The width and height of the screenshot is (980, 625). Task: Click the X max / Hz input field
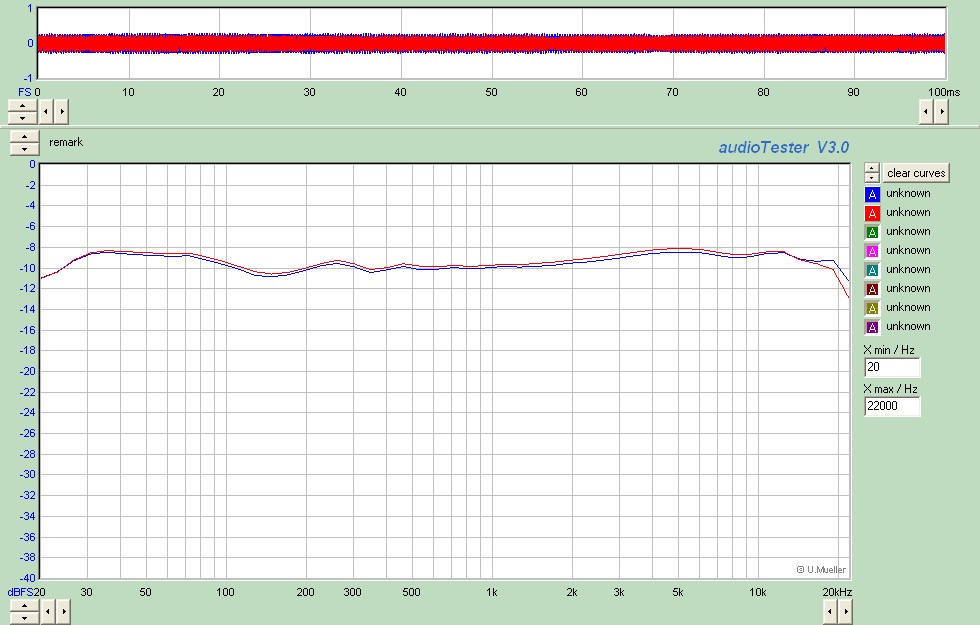point(892,406)
